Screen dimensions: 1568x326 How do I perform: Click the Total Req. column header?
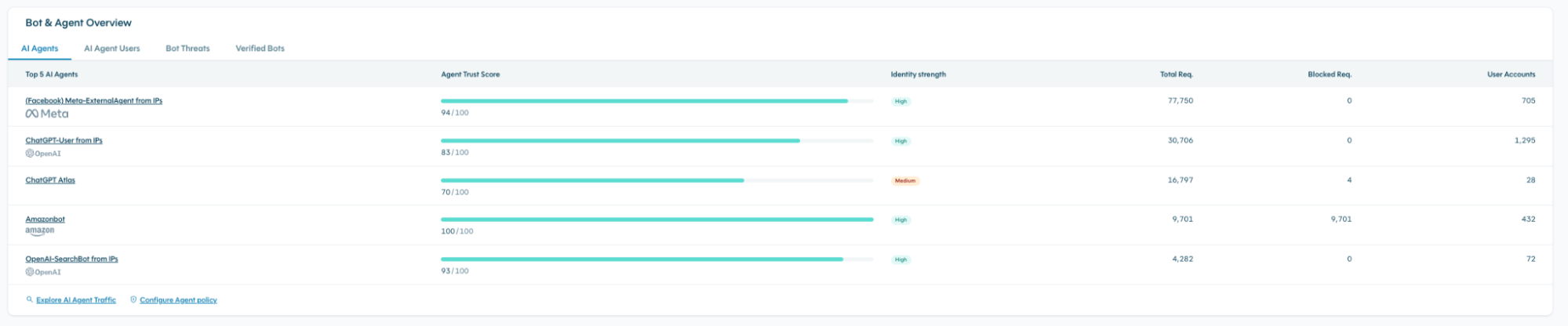(x=1177, y=74)
